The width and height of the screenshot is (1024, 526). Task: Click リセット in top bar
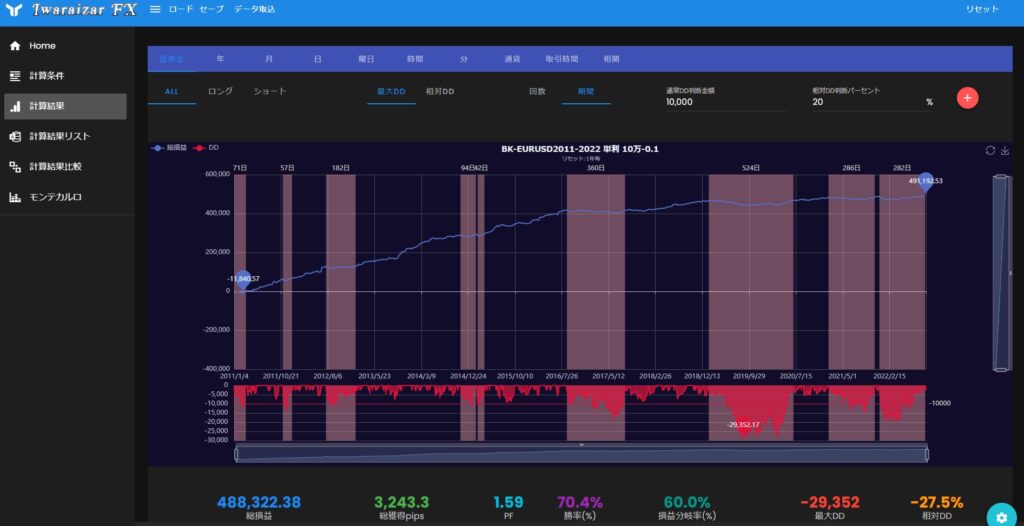tap(982, 9)
